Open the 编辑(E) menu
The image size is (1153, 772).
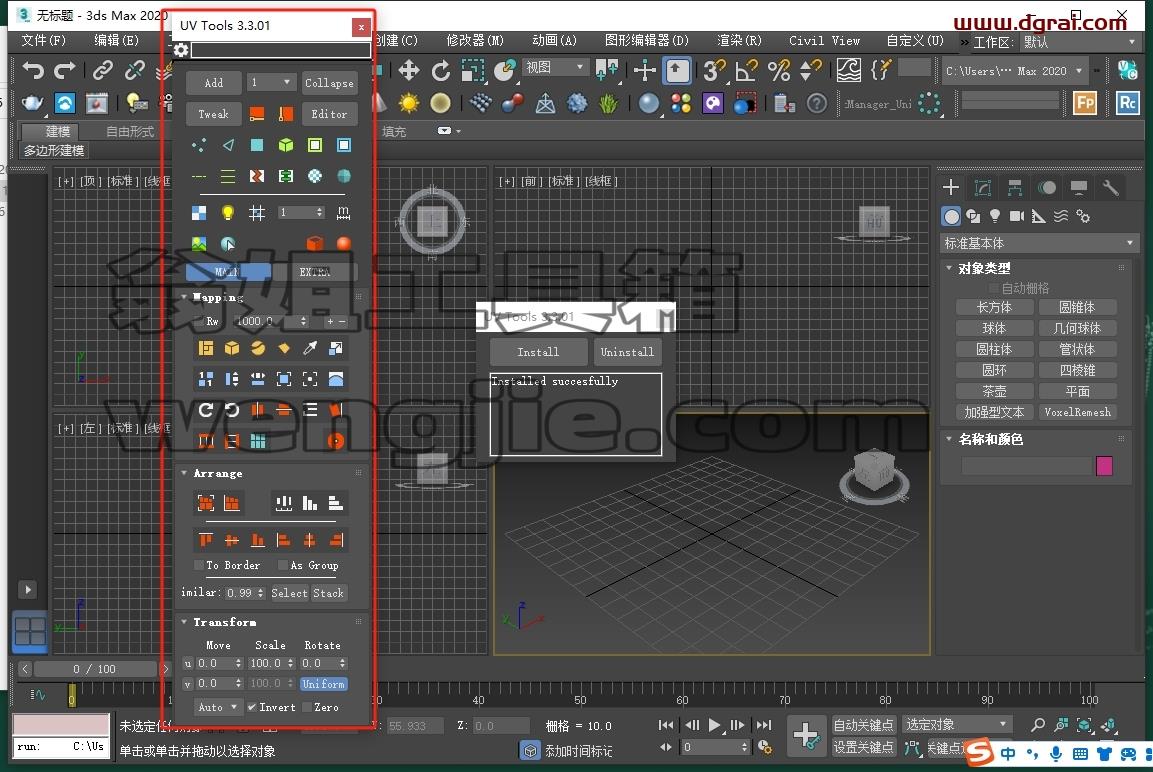116,40
